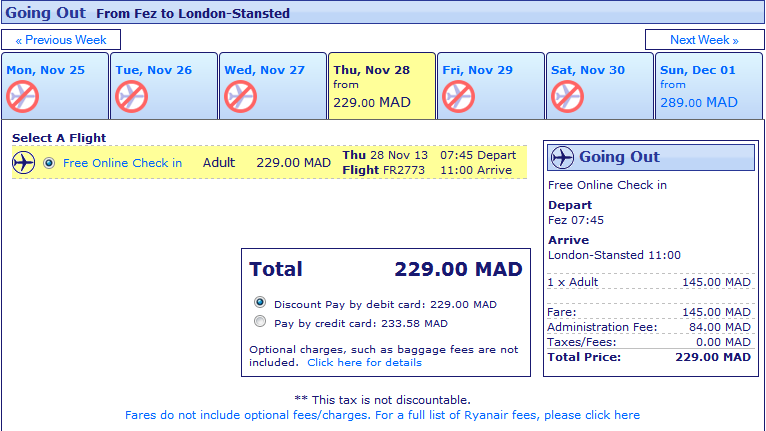Click the no-flight icon under Tue, Nov 26

(x=131, y=97)
